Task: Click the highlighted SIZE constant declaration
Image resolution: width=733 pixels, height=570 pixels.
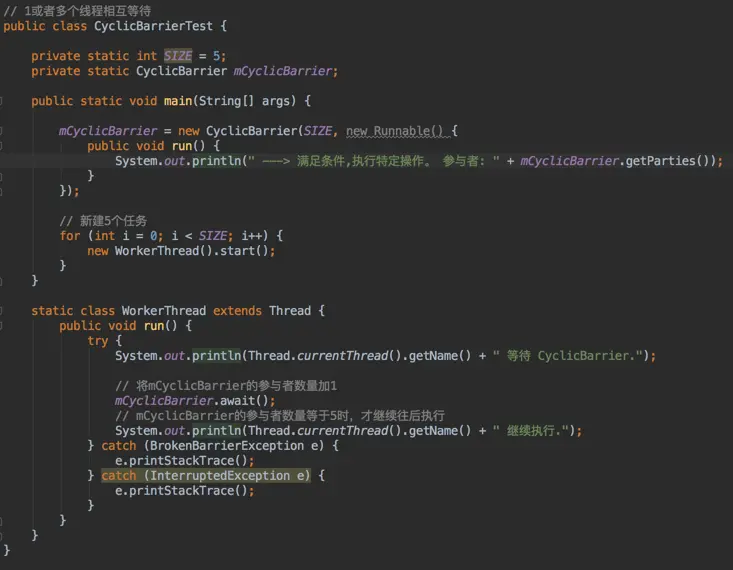Action: pos(178,56)
